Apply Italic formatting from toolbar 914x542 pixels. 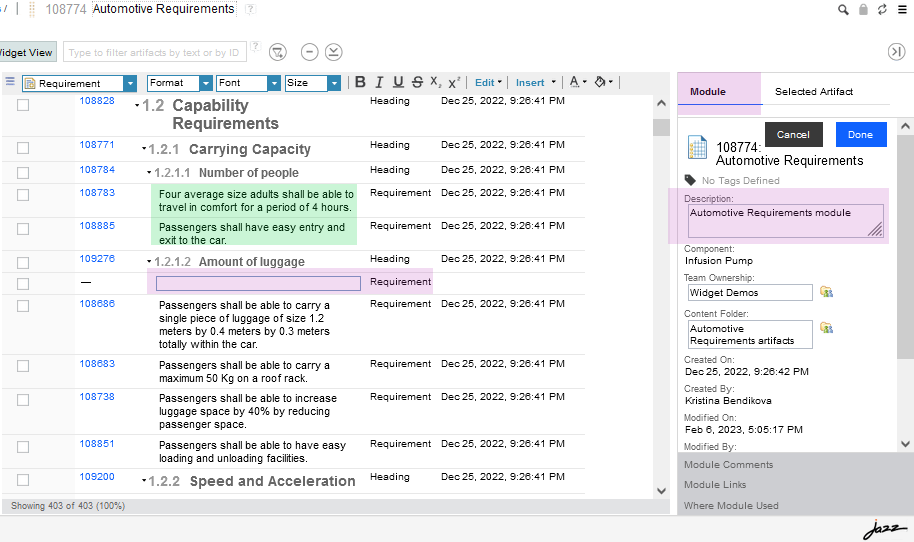[x=379, y=83]
